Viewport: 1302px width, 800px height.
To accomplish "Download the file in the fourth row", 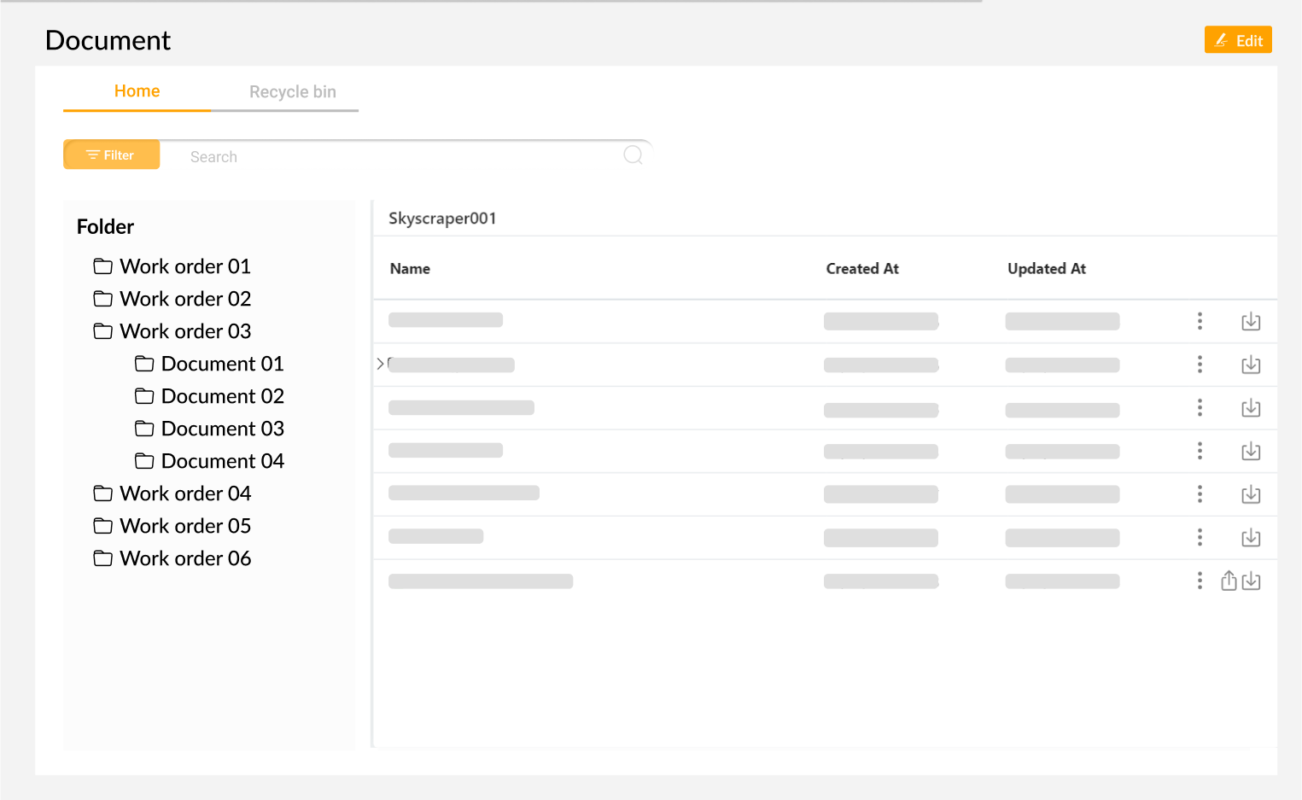I will tap(1251, 450).
